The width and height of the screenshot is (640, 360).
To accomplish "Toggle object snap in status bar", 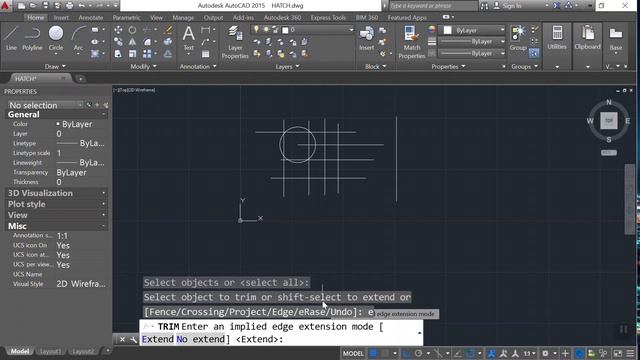I will 470,353.
